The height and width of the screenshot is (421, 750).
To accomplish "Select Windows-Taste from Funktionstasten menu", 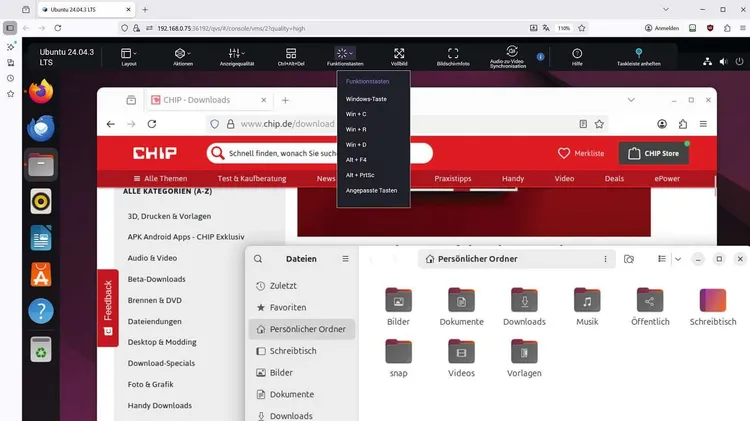I will (x=366, y=99).
